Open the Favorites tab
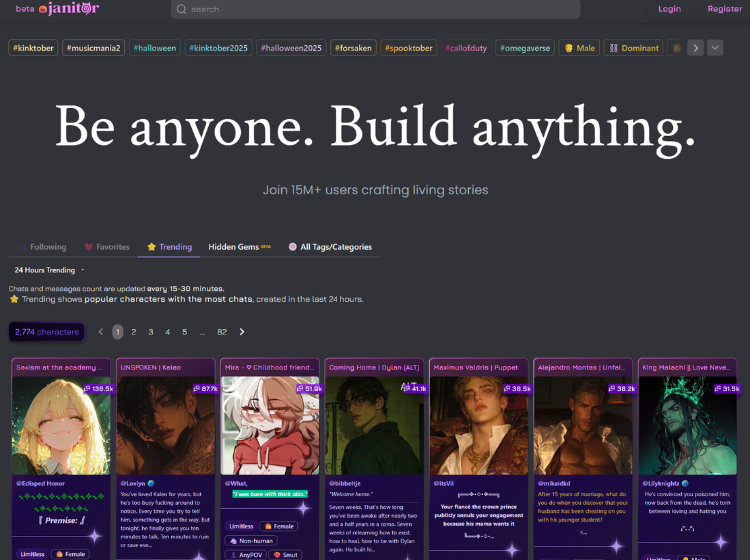Image resolution: width=750 pixels, height=560 pixels. pos(107,247)
